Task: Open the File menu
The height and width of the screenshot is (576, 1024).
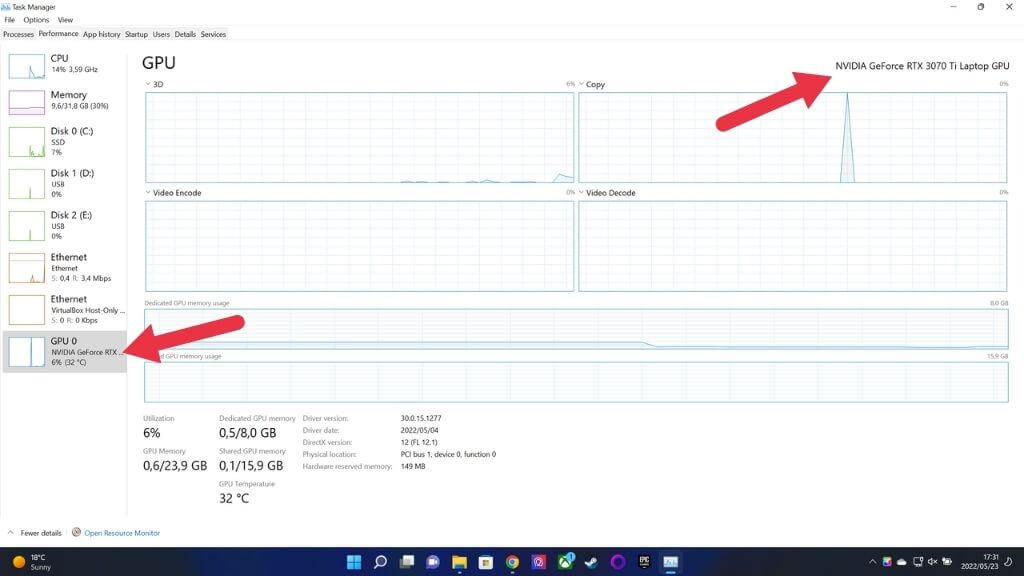Action: [10, 20]
